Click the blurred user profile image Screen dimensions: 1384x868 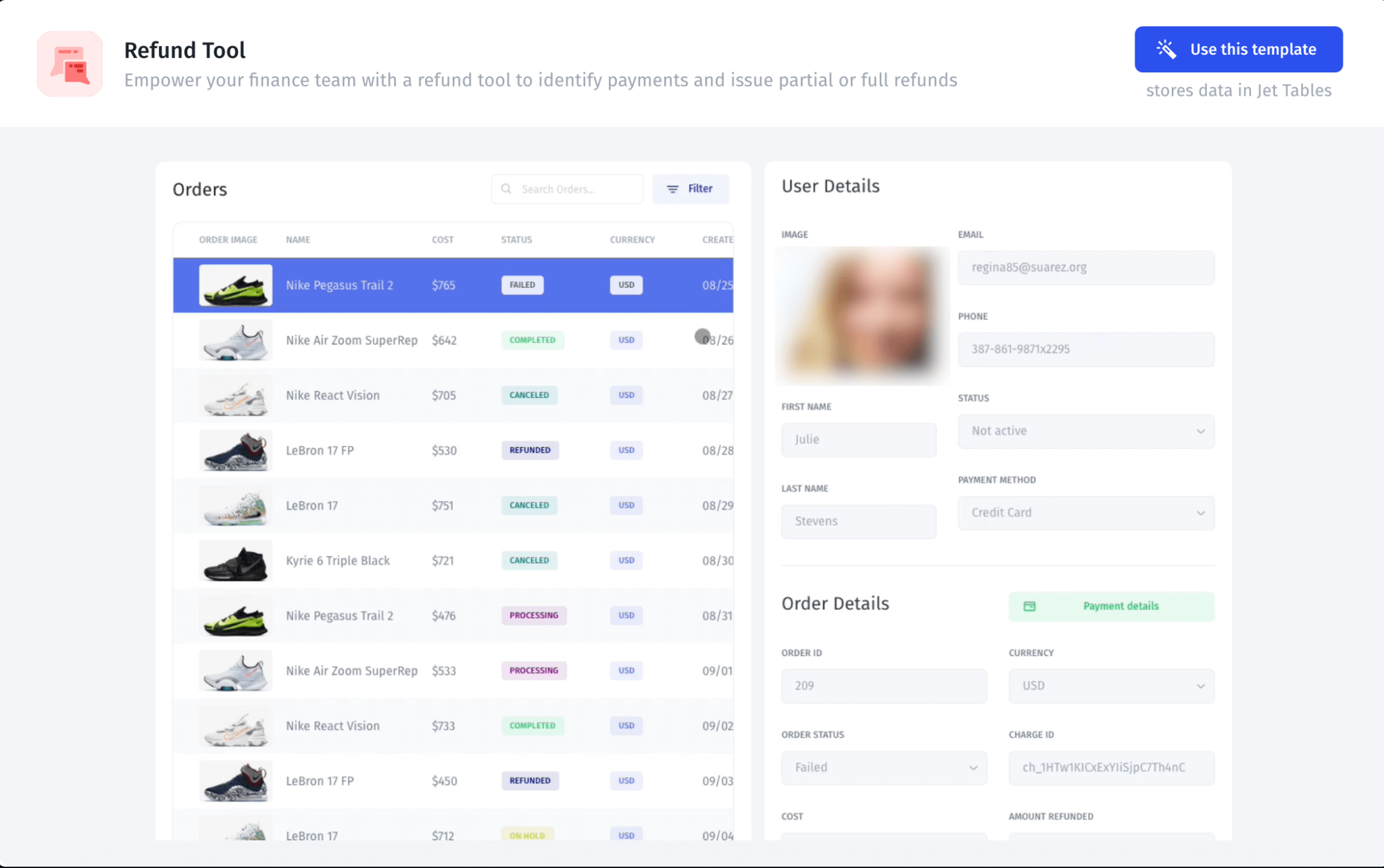point(862,314)
